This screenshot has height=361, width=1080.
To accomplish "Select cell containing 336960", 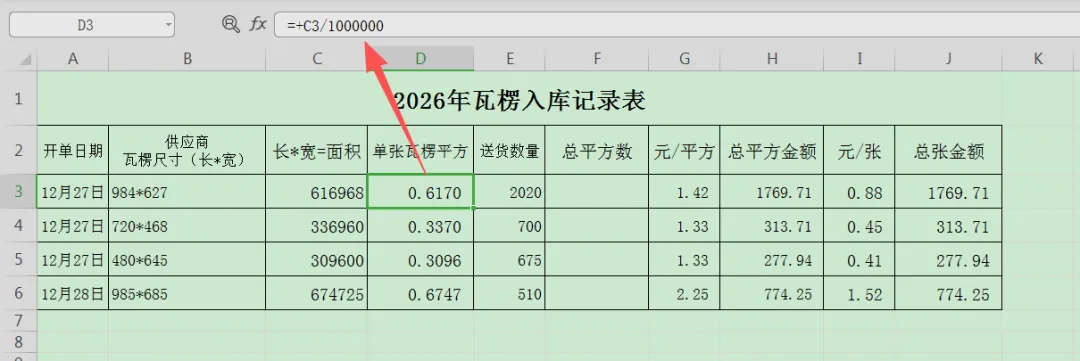I will point(317,225).
